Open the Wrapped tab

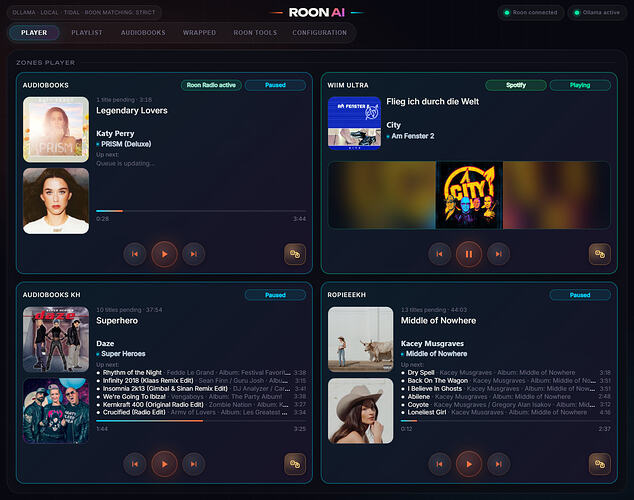(199, 32)
